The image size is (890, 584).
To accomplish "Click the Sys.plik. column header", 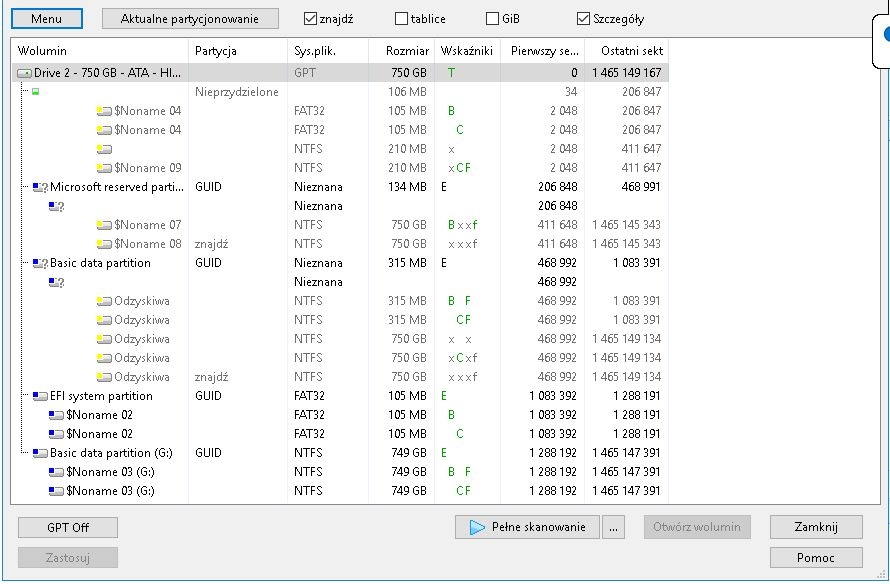I will 328,51.
